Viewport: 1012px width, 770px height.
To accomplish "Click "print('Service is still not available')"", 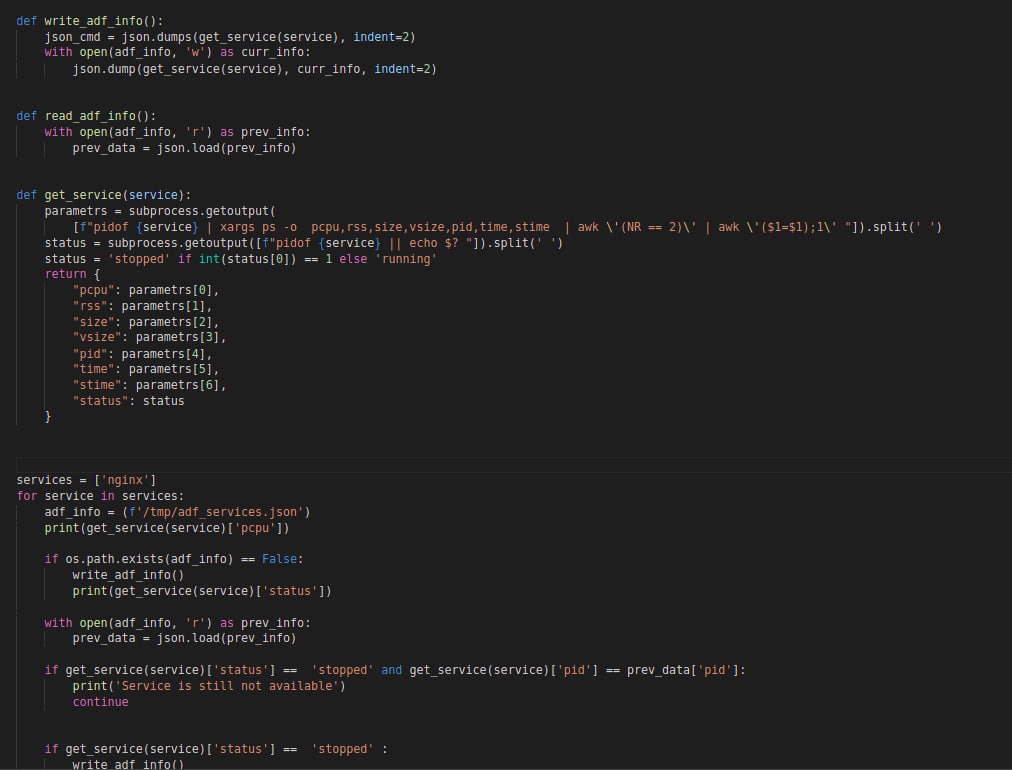I will [209, 686].
